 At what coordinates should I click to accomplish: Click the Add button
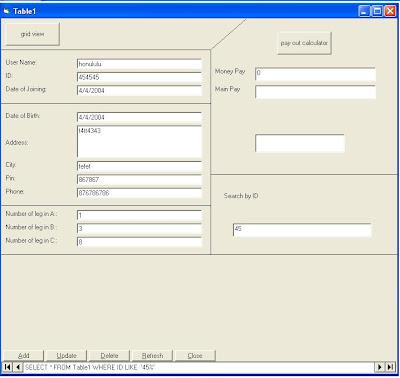23,356
